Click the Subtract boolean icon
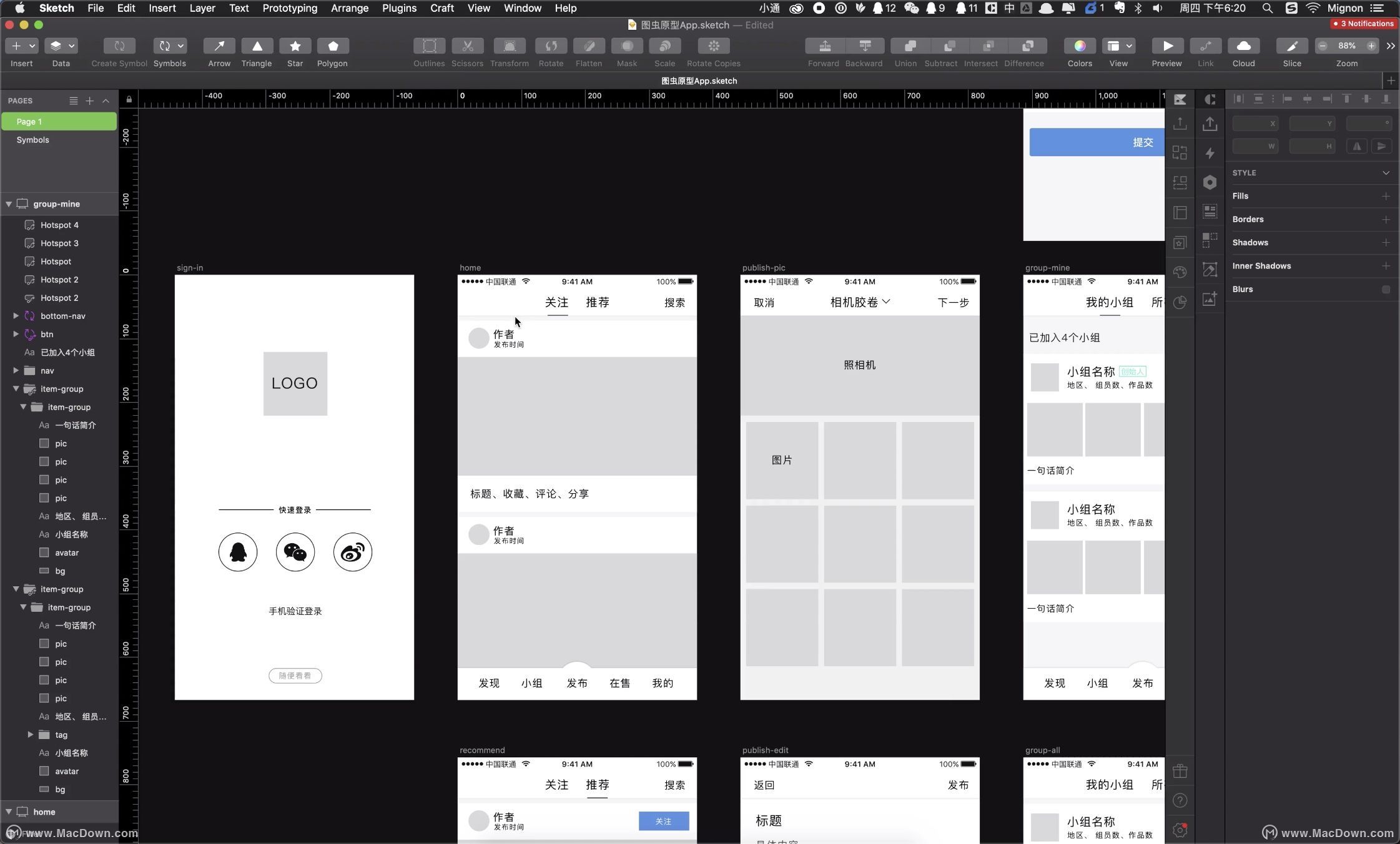This screenshot has height=844, width=1400. coord(949,46)
